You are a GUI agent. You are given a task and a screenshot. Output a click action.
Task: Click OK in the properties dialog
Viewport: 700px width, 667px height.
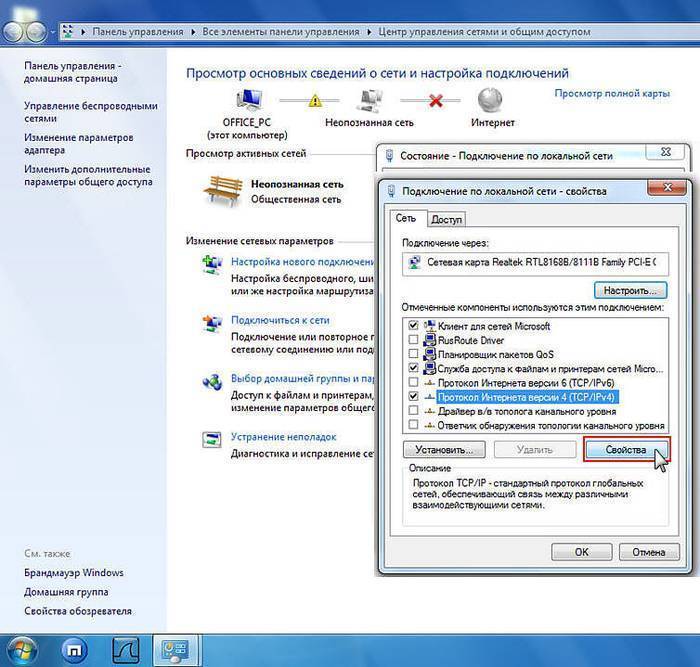[581, 552]
